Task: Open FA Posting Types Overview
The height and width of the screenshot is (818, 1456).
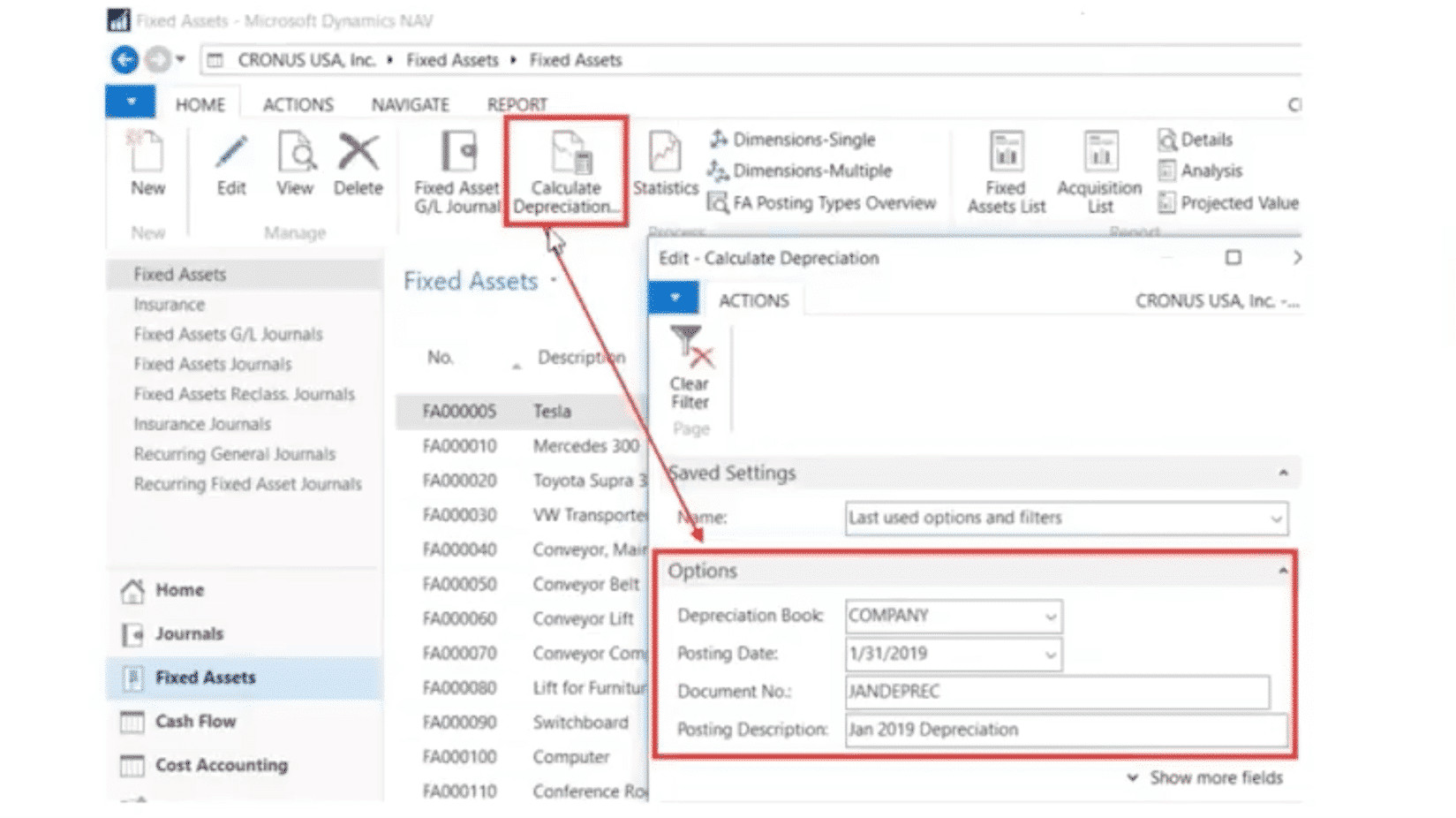Action: [822, 203]
